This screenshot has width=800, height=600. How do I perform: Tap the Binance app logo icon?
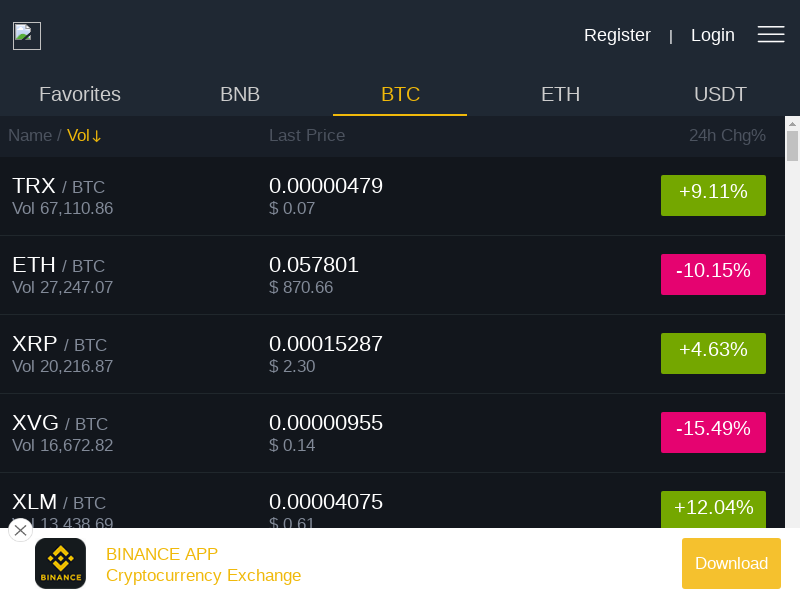coord(60,563)
